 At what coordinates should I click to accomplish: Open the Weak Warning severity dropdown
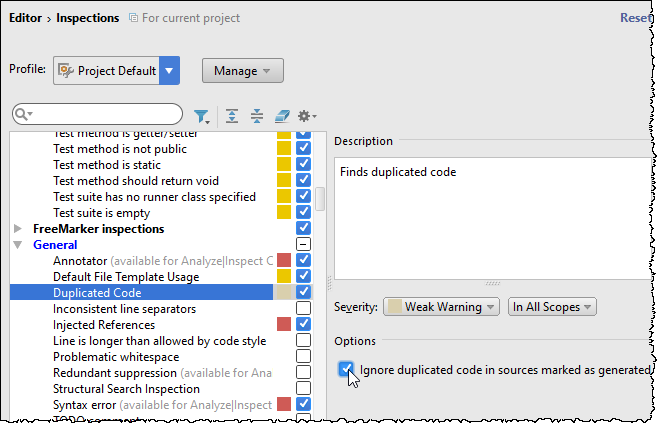[442, 307]
